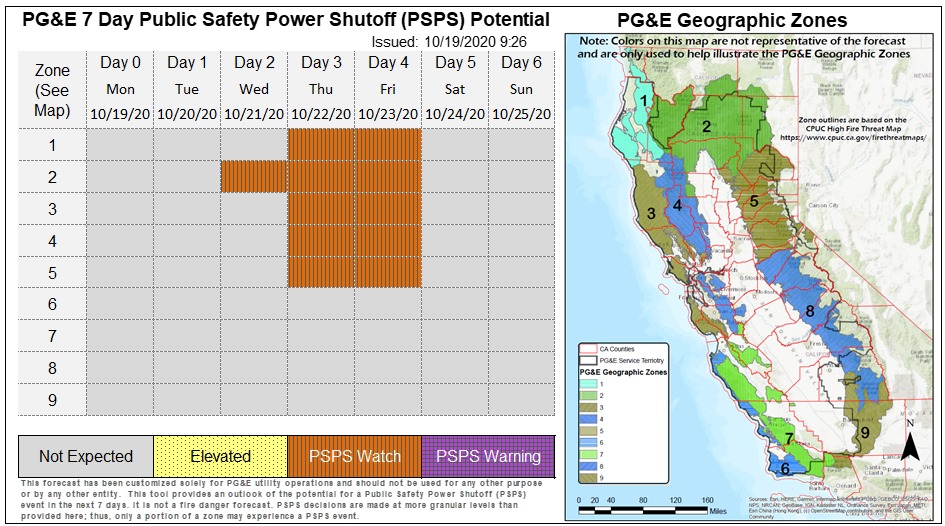
Task: Select Zone 1 Saturday Not Expected cell
Action: (454, 145)
